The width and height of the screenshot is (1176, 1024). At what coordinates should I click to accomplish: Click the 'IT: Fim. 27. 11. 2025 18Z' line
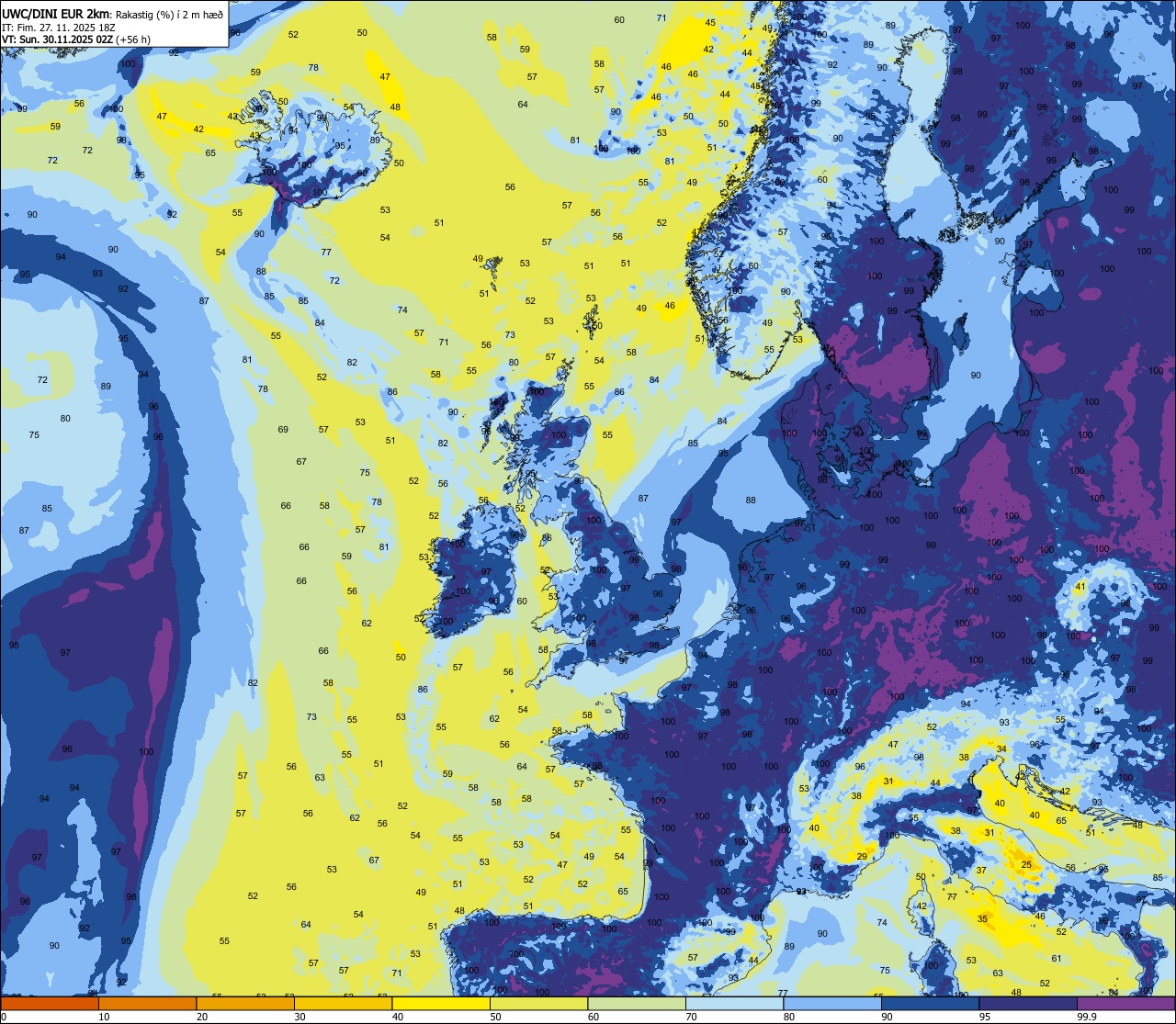coord(59,27)
